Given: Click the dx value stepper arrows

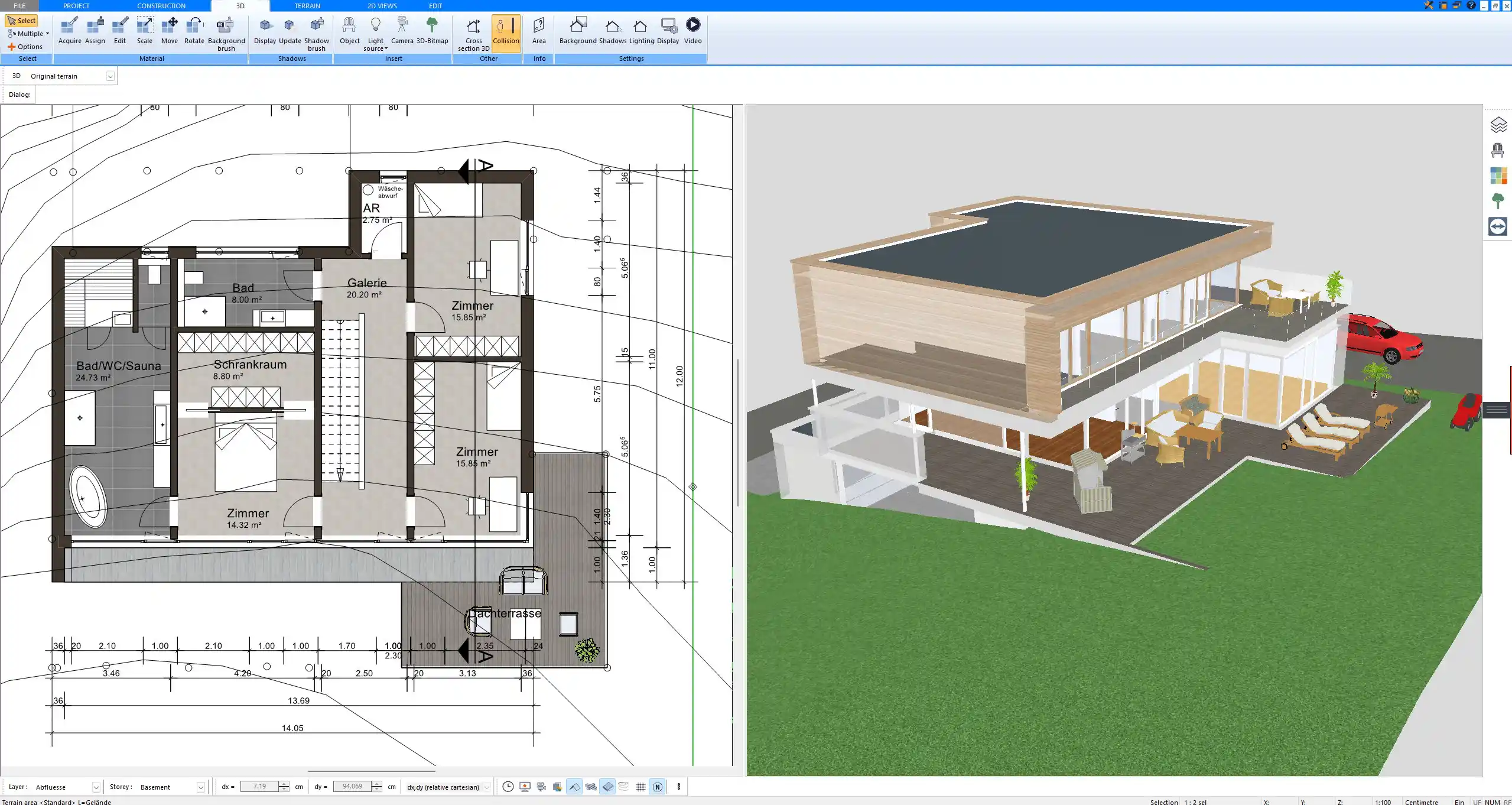Looking at the screenshot, I should pyautogui.click(x=284, y=787).
